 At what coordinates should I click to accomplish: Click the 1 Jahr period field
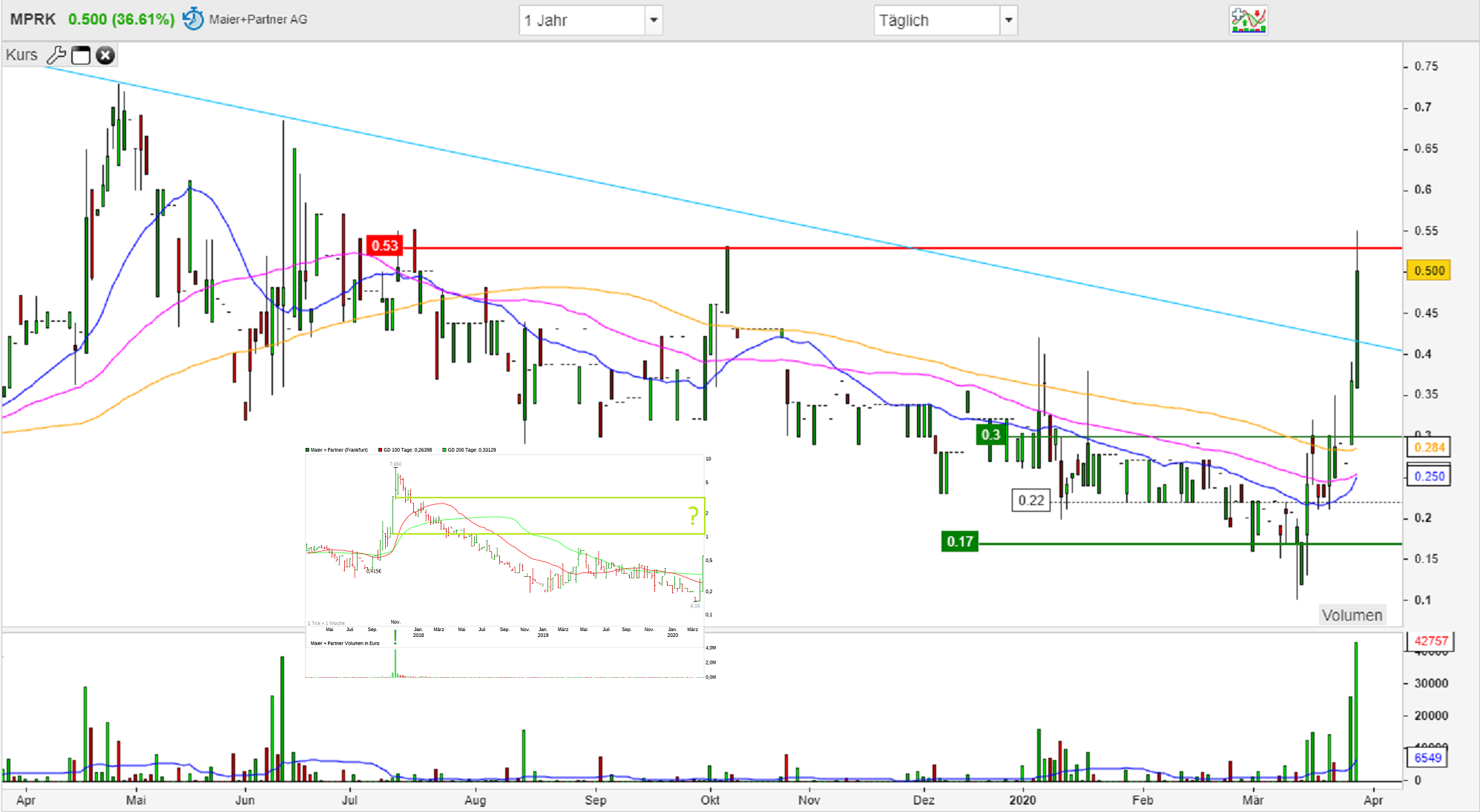582,20
